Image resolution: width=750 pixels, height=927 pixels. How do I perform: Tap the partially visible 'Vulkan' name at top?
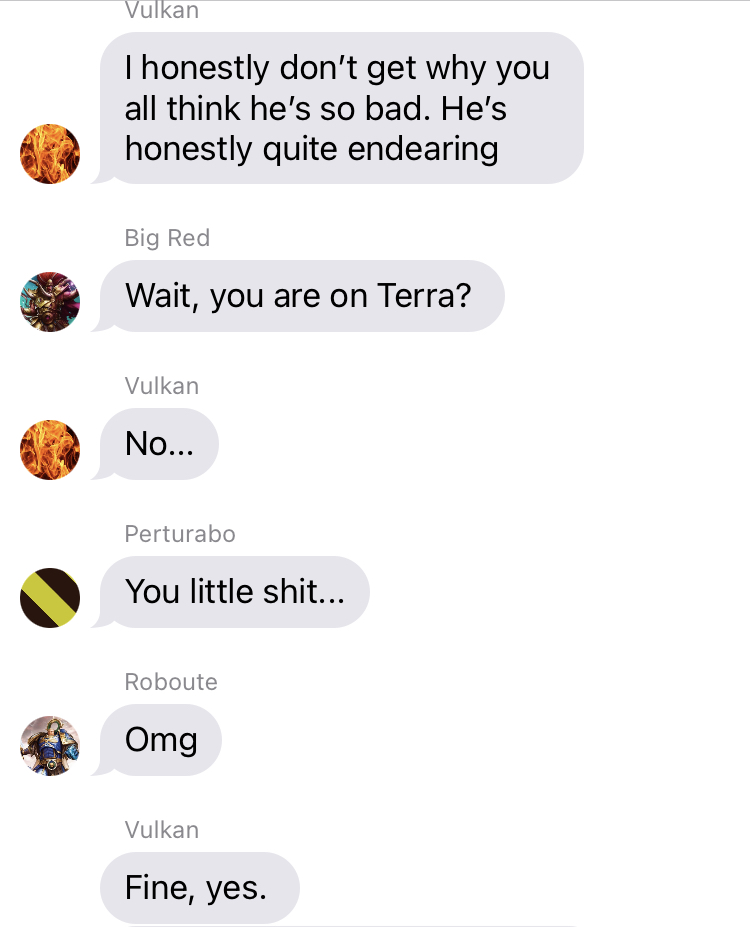pos(162,11)
